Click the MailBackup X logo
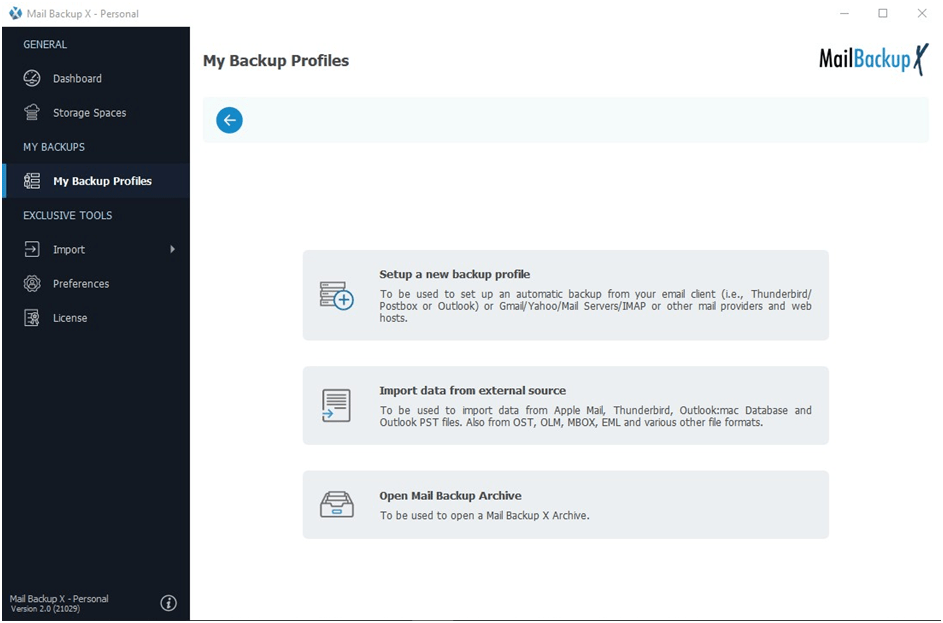Image resolution: width=943 pixels, height=623 pixels. coord(873,60)
